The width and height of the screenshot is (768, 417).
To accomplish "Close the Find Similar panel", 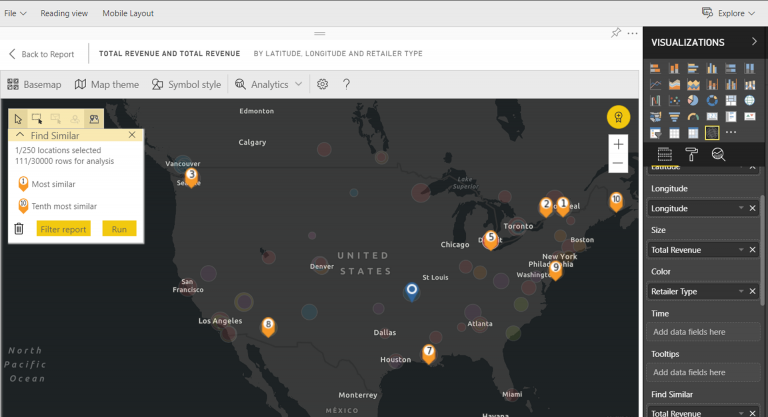I will [x=132, y=135].
